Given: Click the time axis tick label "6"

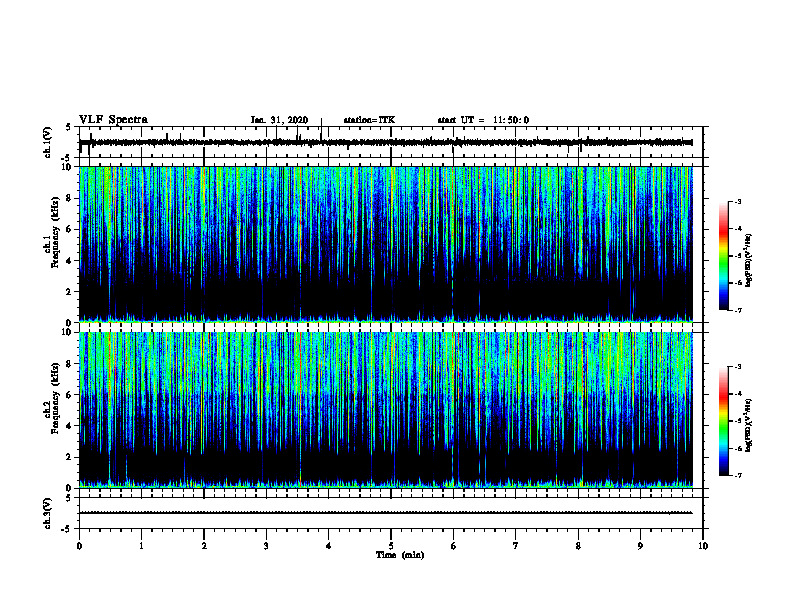Looking at the screenshot, I should (x=454, y=546).
